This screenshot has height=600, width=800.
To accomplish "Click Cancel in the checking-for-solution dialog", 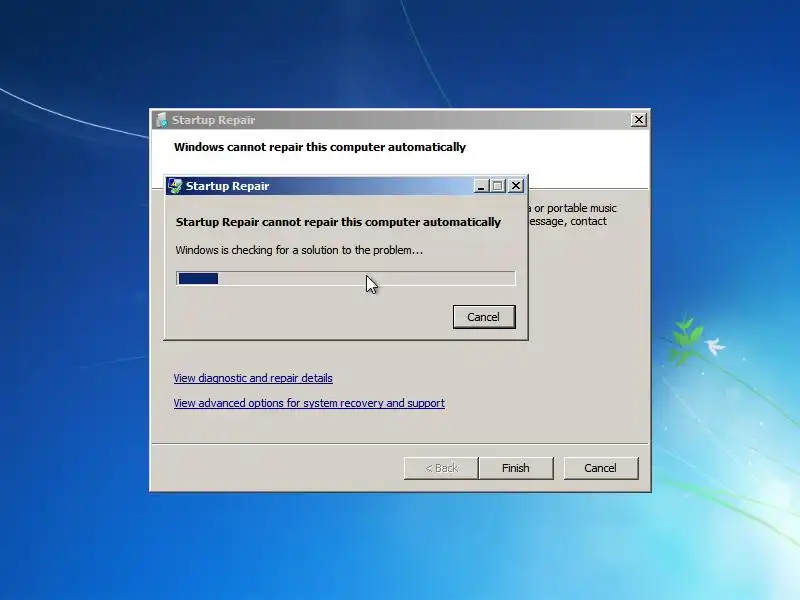I will pyautogui.click(x=484, y=317).
